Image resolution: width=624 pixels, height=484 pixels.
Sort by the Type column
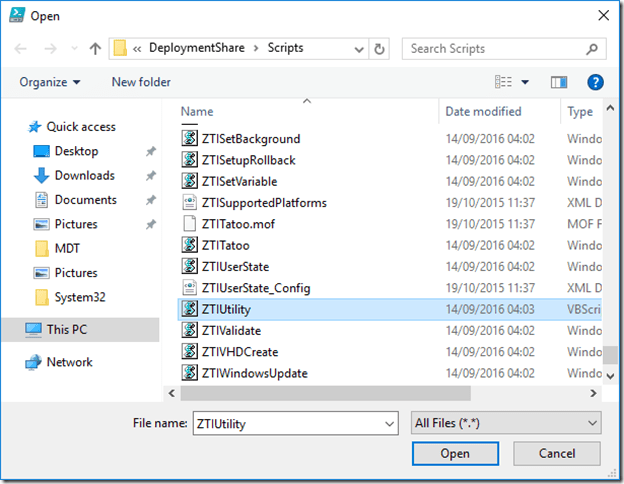pyautogui.click(x=580, y=112)
